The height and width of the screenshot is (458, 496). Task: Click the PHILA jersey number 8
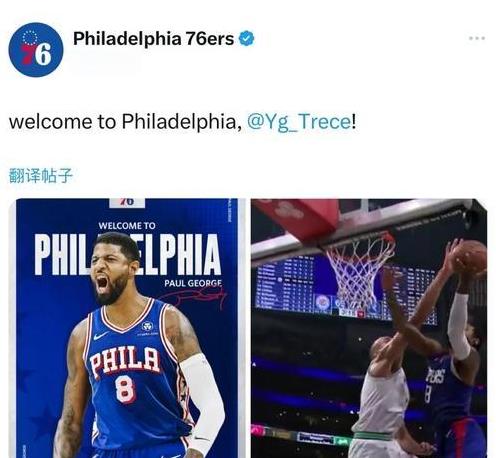point(125,389)
